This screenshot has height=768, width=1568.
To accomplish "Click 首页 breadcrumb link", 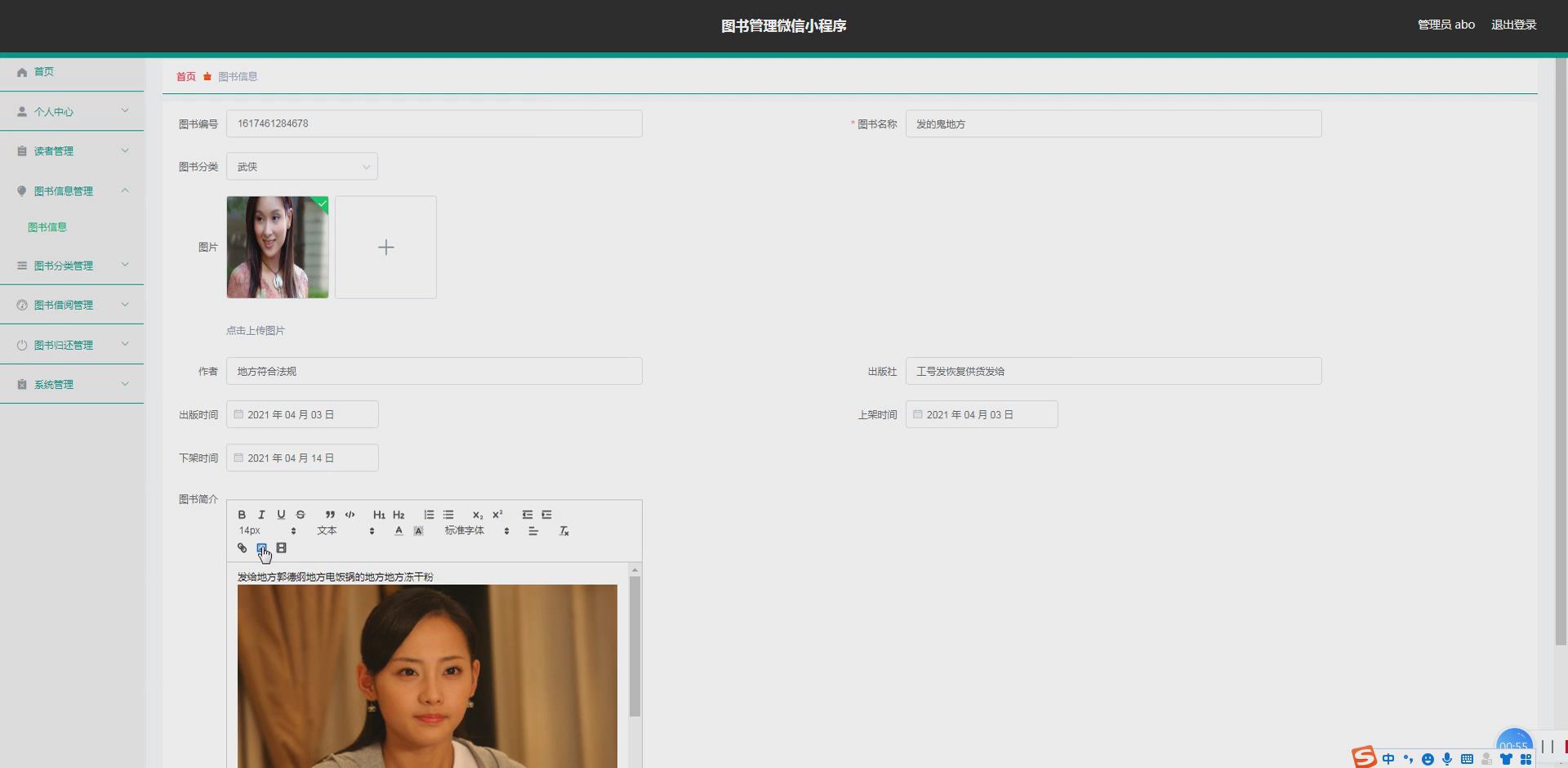I will coord(186,77).
